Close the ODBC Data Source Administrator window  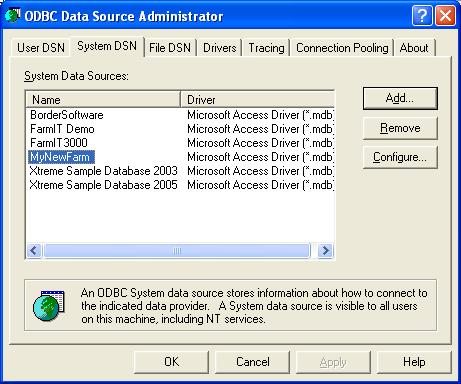[x=445, y=16]
